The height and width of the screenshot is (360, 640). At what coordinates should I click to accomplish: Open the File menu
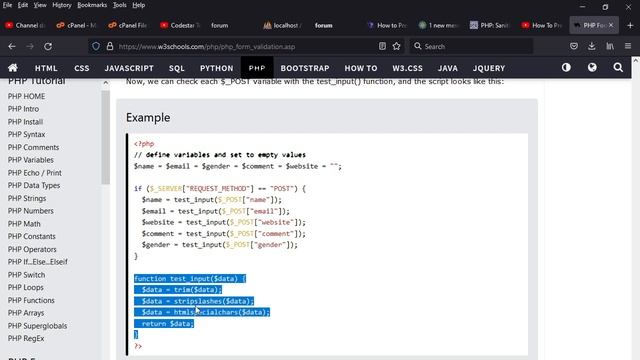coord(7,5)
